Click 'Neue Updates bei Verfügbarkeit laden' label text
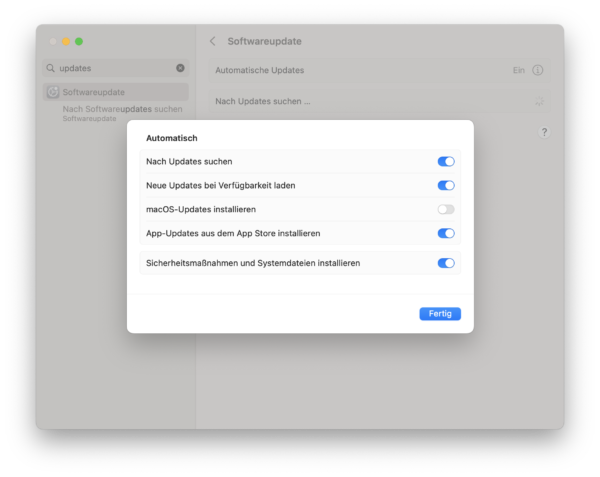 coord(221,186)
